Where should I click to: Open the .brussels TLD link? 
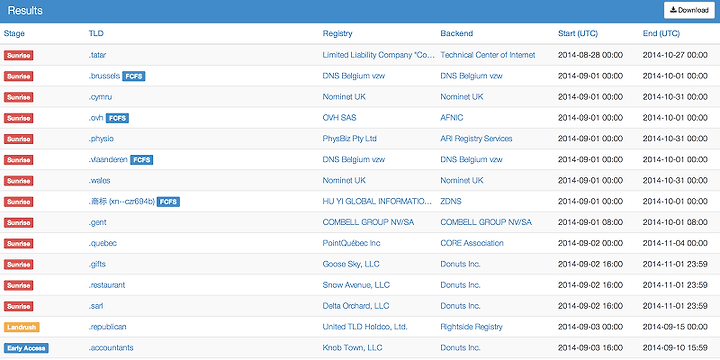point(104,76)
